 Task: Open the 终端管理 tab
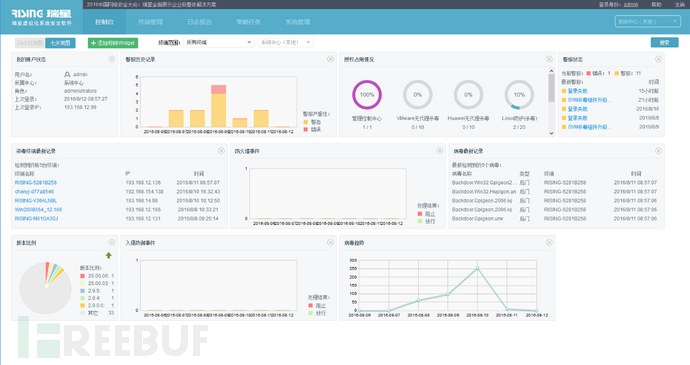point(150,22)
